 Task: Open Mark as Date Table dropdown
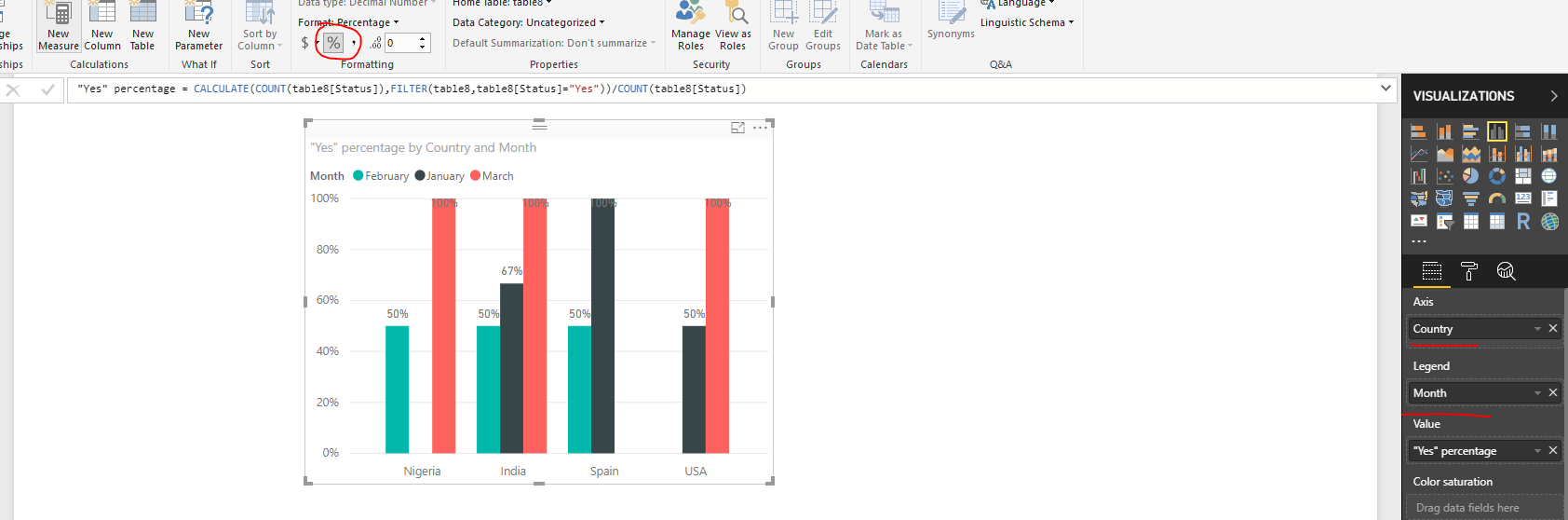click(884, 26)
